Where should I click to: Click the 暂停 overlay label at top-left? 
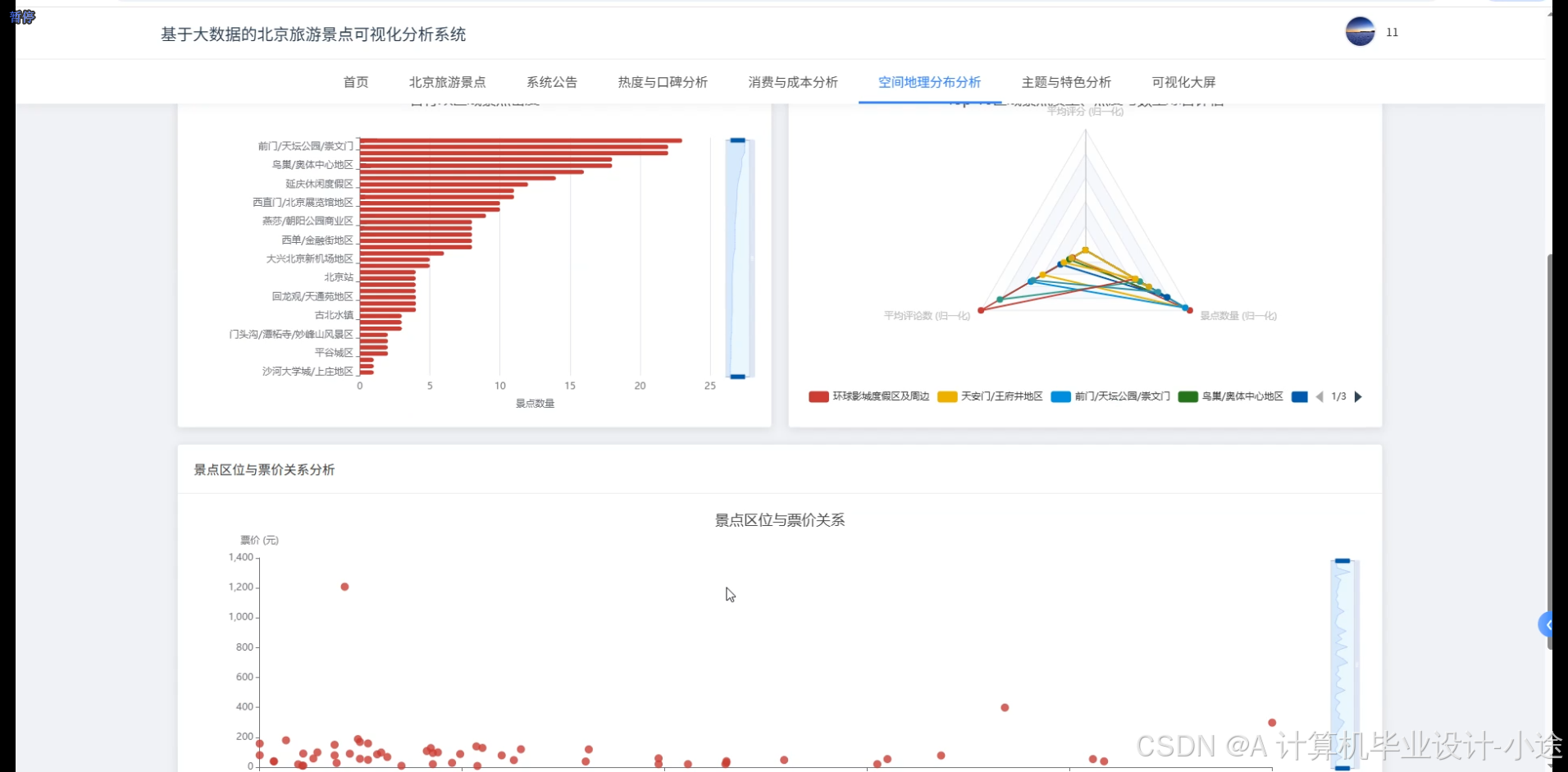(22, 16)
